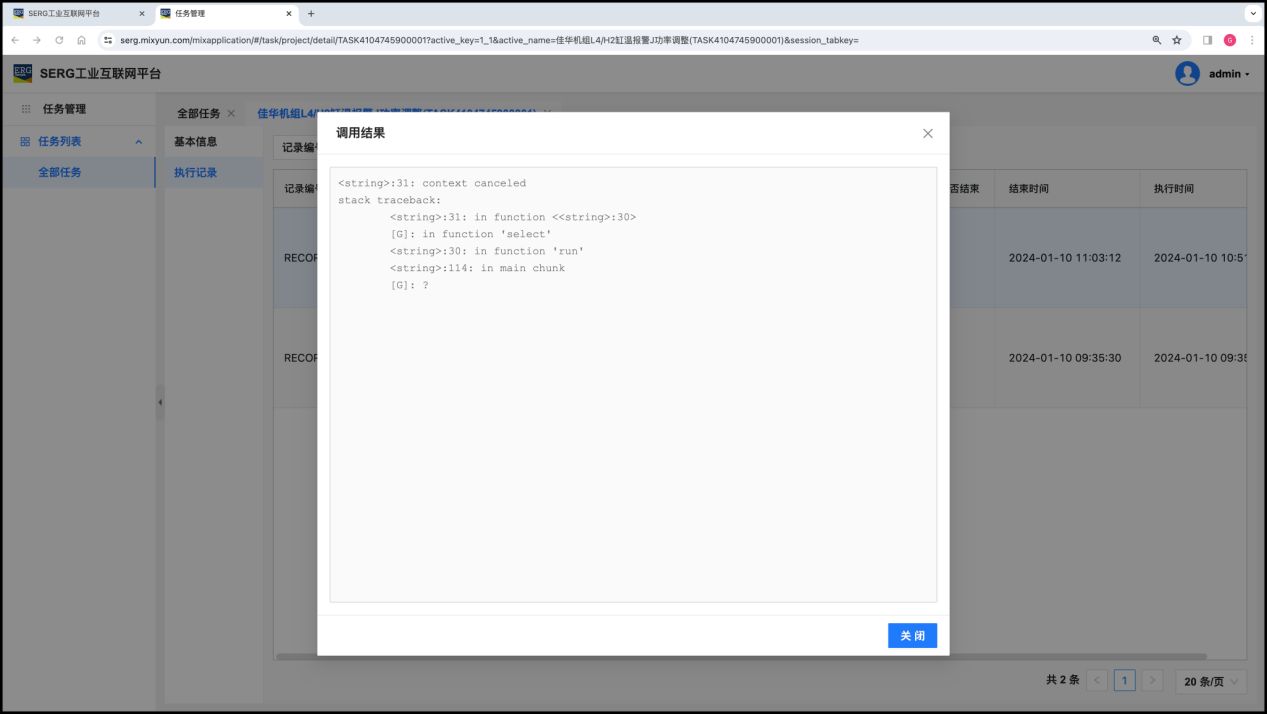Go back using the browser back arrow
The width and height of the screenshot is (1267, 714).
click(15, 40)
